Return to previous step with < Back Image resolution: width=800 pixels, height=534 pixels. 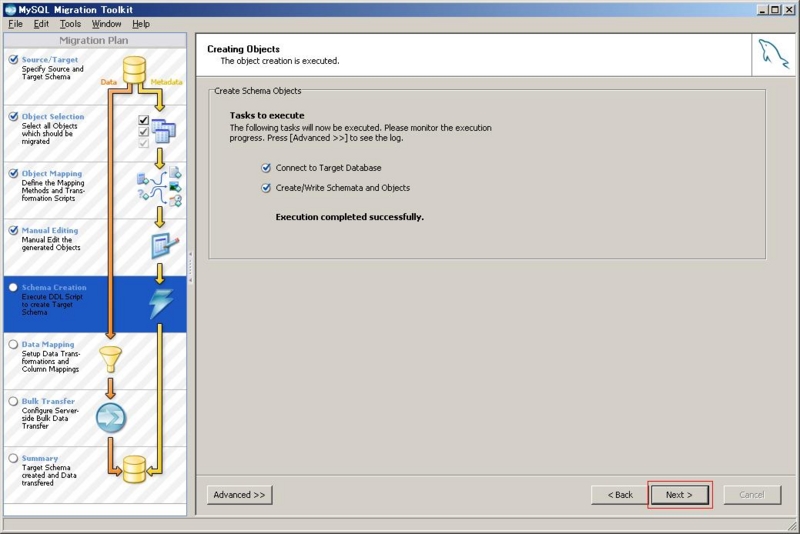pos(620,495)
